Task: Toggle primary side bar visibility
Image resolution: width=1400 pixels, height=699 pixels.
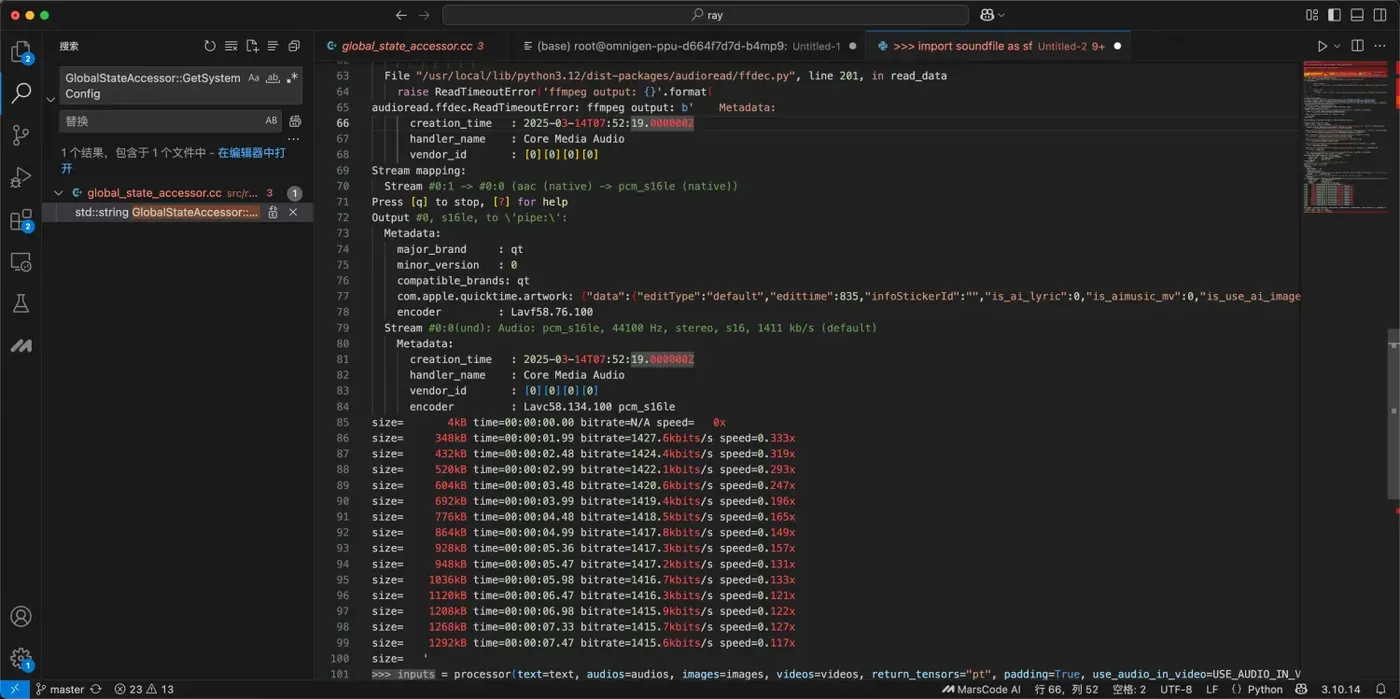Action: coord(1334,15)
